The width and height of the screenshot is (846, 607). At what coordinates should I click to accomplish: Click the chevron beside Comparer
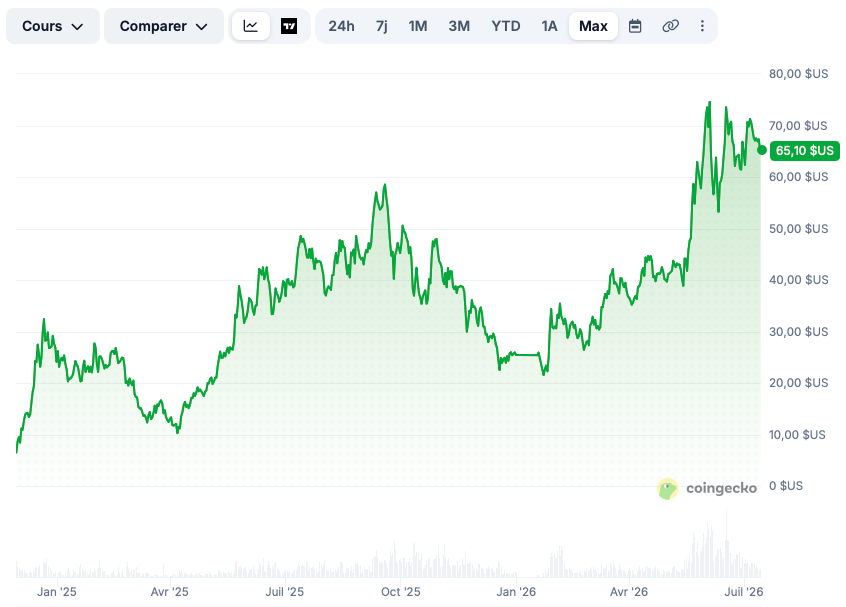click(x=202, y=26)
